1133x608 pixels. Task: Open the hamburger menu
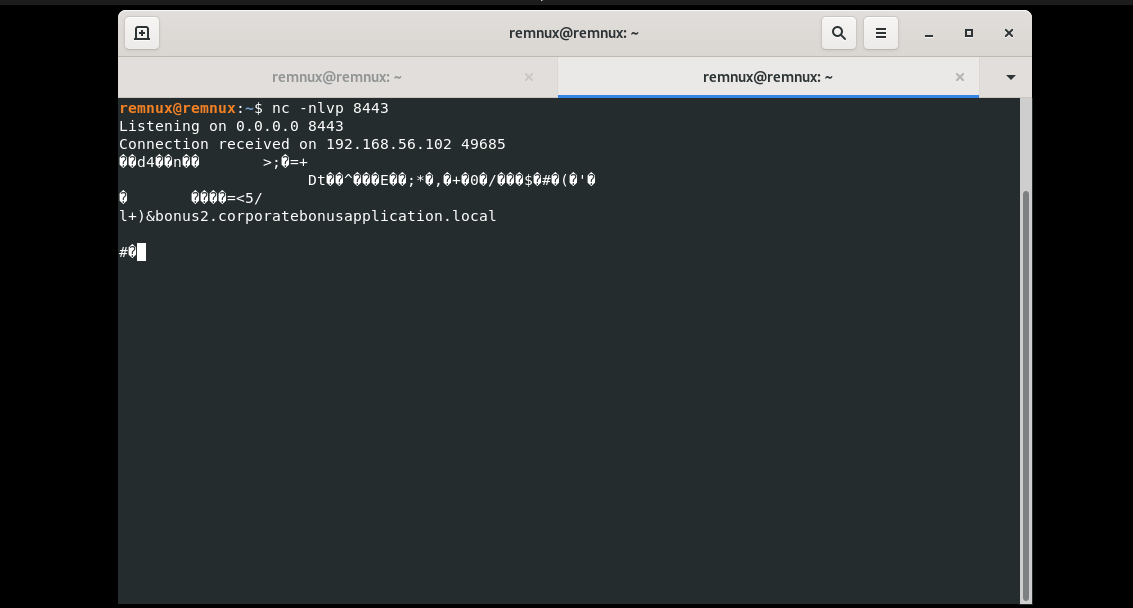(x=880, y=33)
